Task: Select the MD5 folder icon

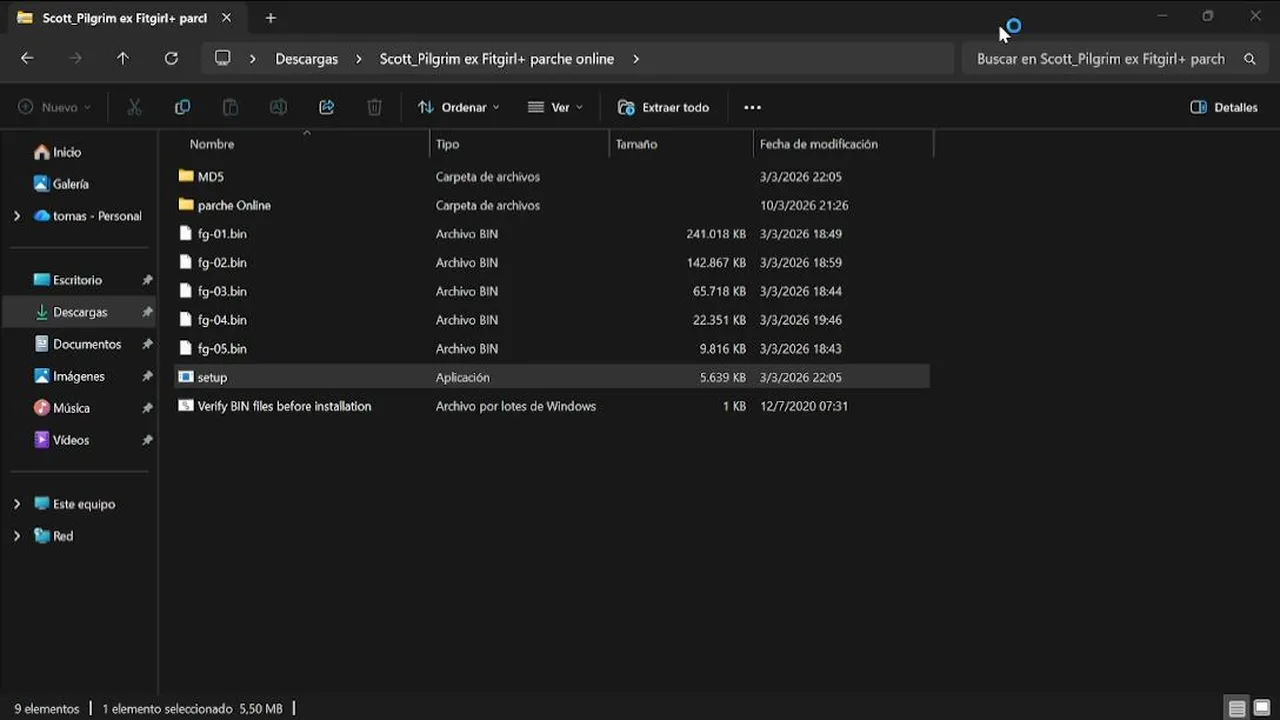Action: 186,176
